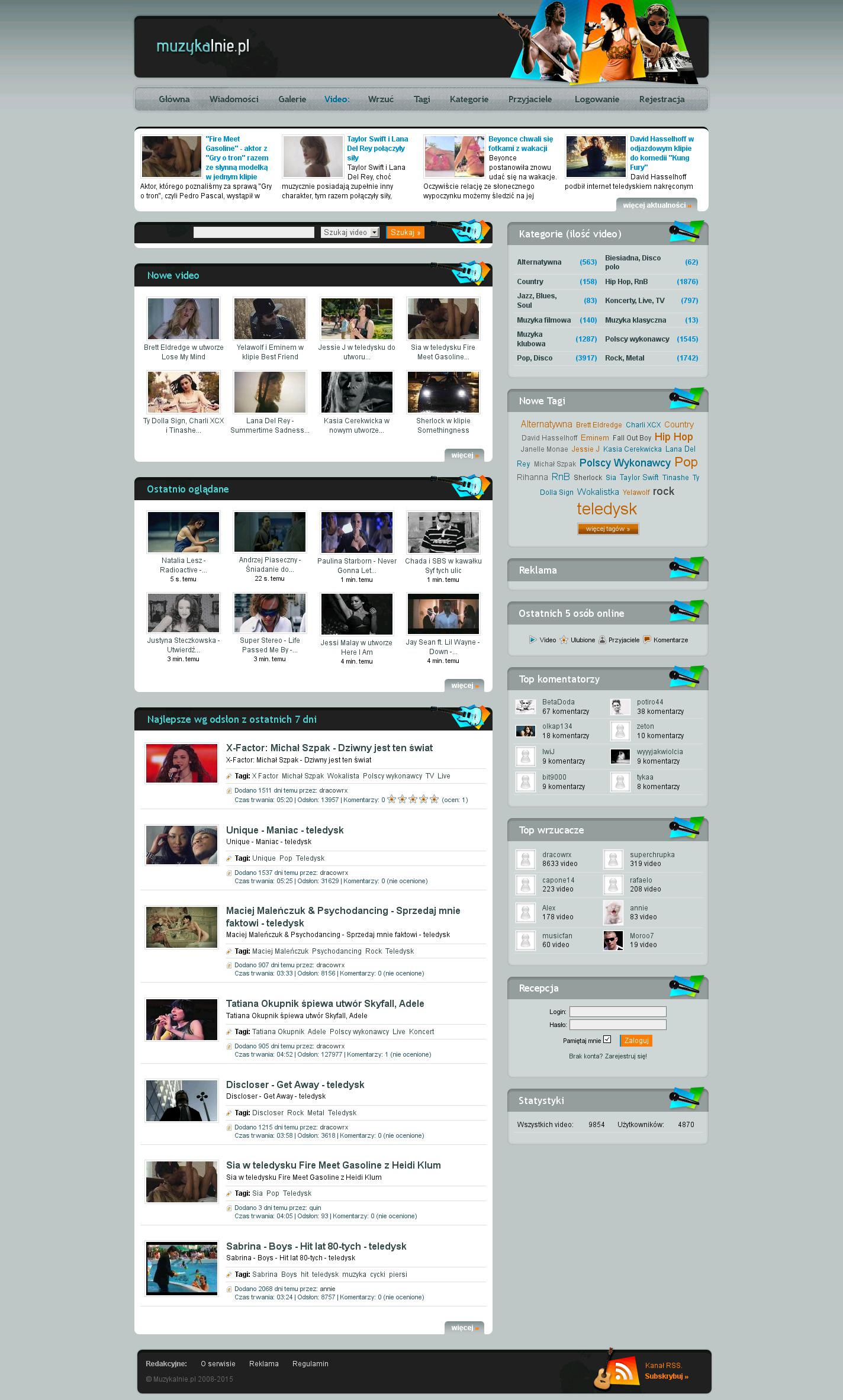The width and height of the screenshot is (843, 1400).
Task: Click into the Login input field
Action: coord(617,1012)
